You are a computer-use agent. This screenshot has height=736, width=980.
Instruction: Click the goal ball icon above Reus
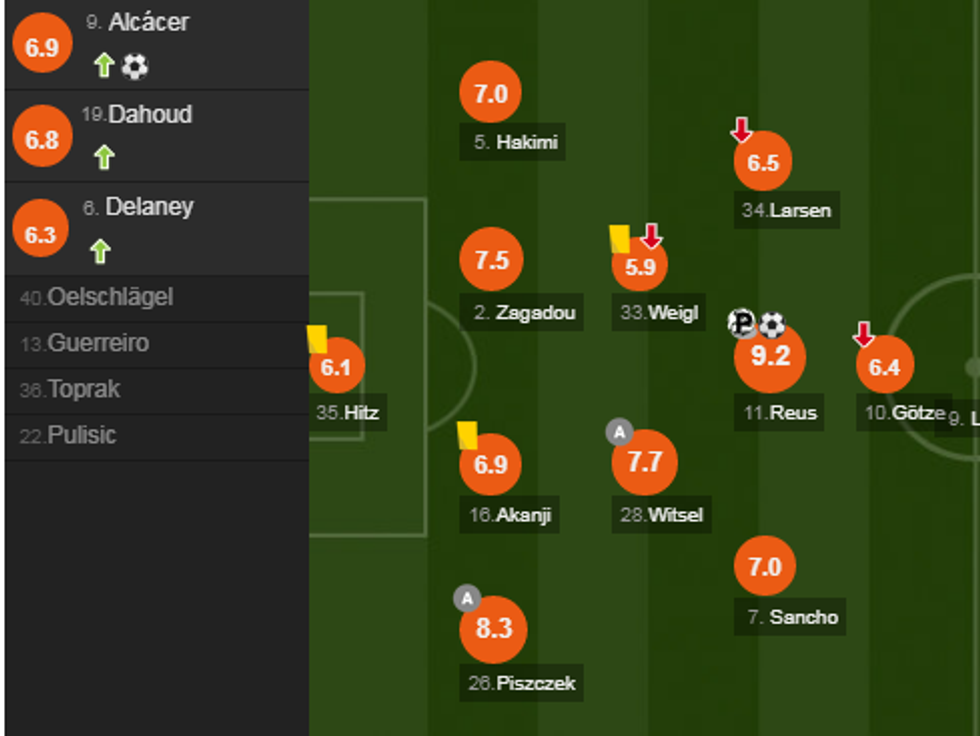[x=772, y=324]
